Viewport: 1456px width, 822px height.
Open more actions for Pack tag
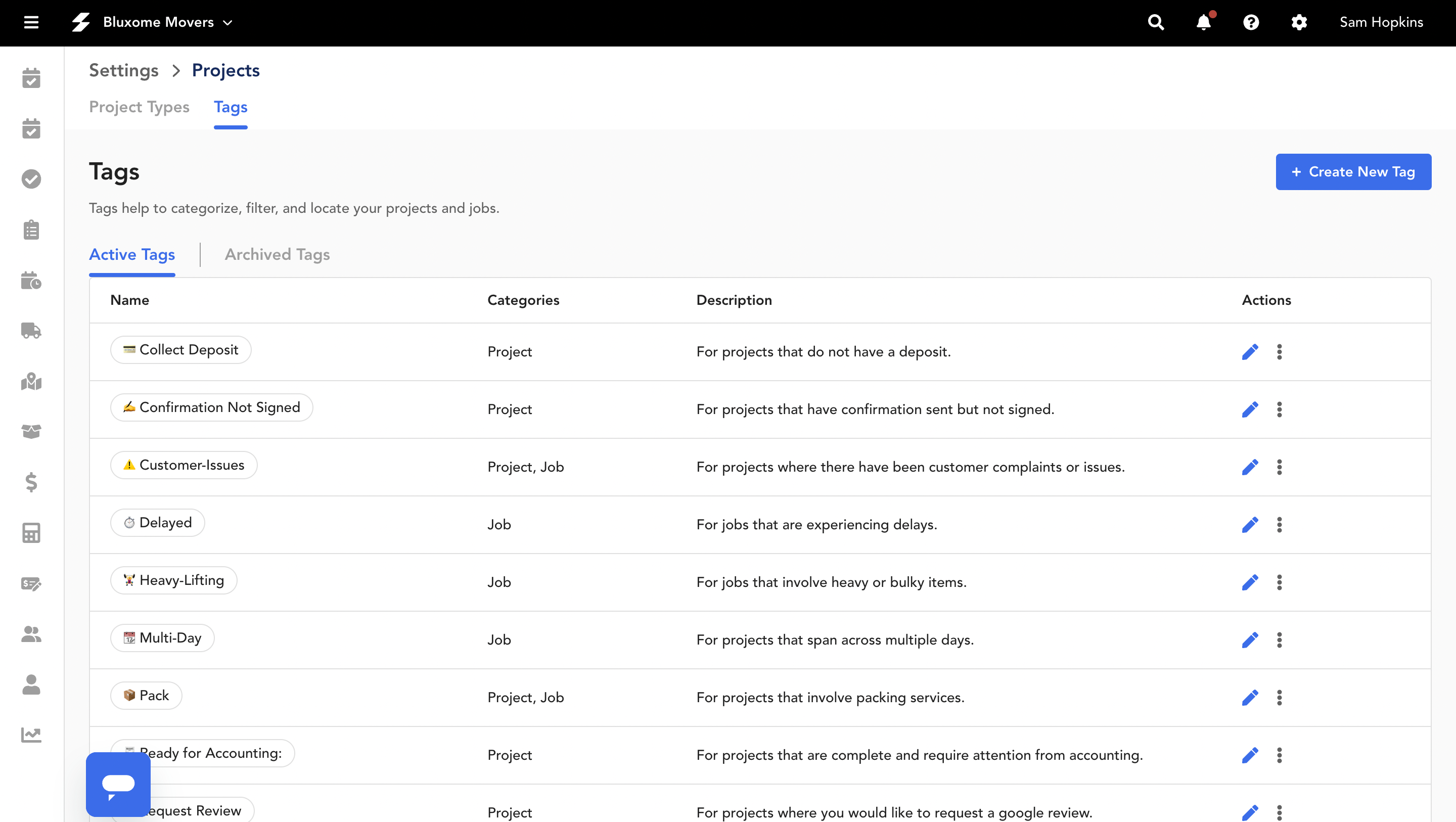pos(1279,698)
